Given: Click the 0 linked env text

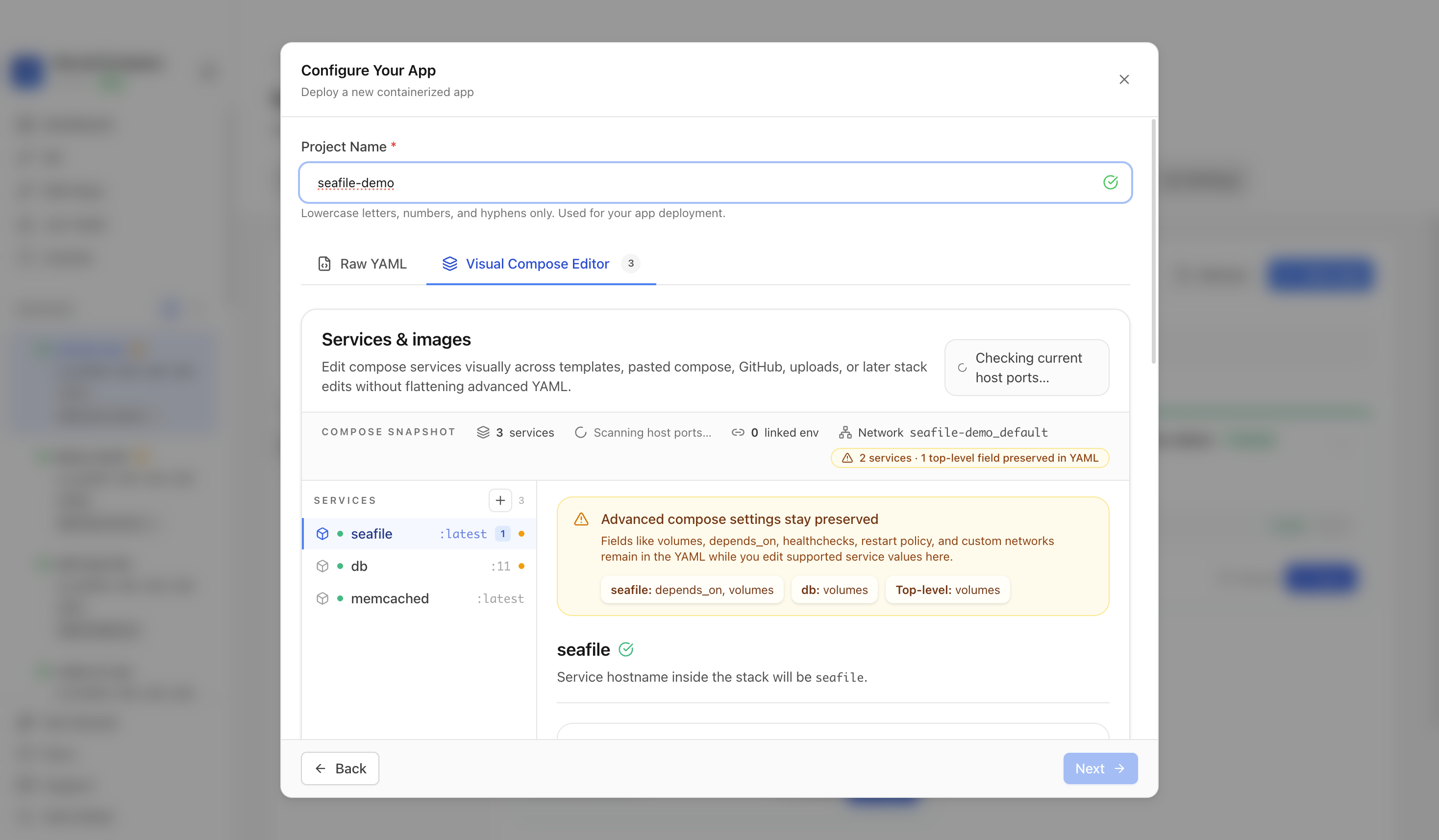Looking at the screenshot, I should click(x=785, y=432).
